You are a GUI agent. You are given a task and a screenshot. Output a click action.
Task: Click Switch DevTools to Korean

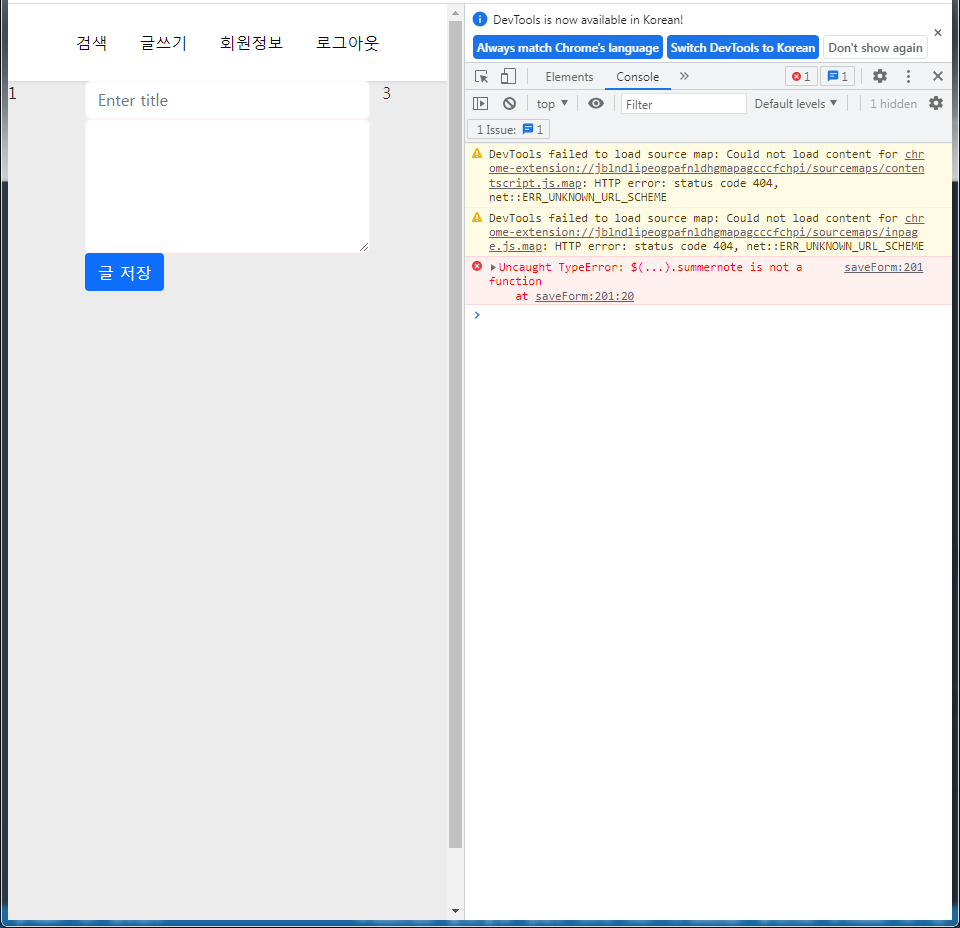click(x=742, y=46)
